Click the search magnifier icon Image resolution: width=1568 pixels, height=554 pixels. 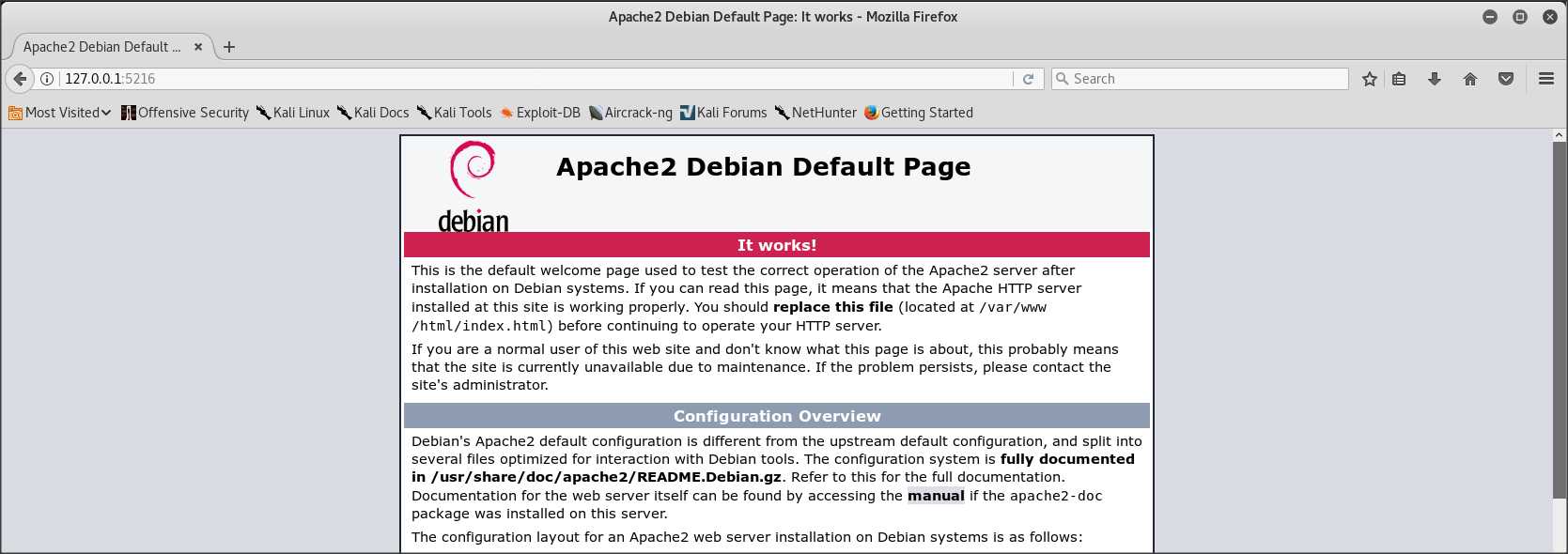1063,79
